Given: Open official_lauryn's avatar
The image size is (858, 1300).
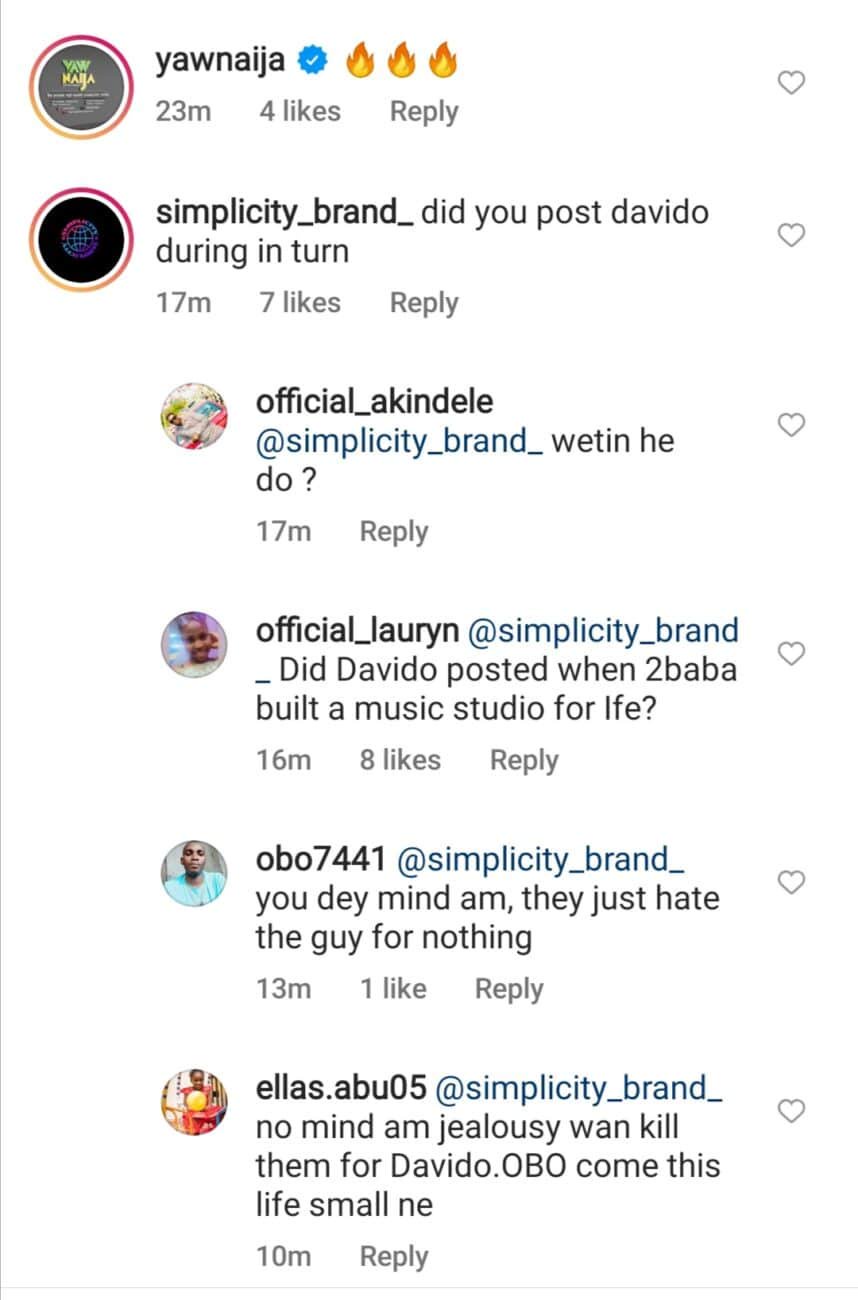Looking at the screenshot, I should [x=194, y=645].
